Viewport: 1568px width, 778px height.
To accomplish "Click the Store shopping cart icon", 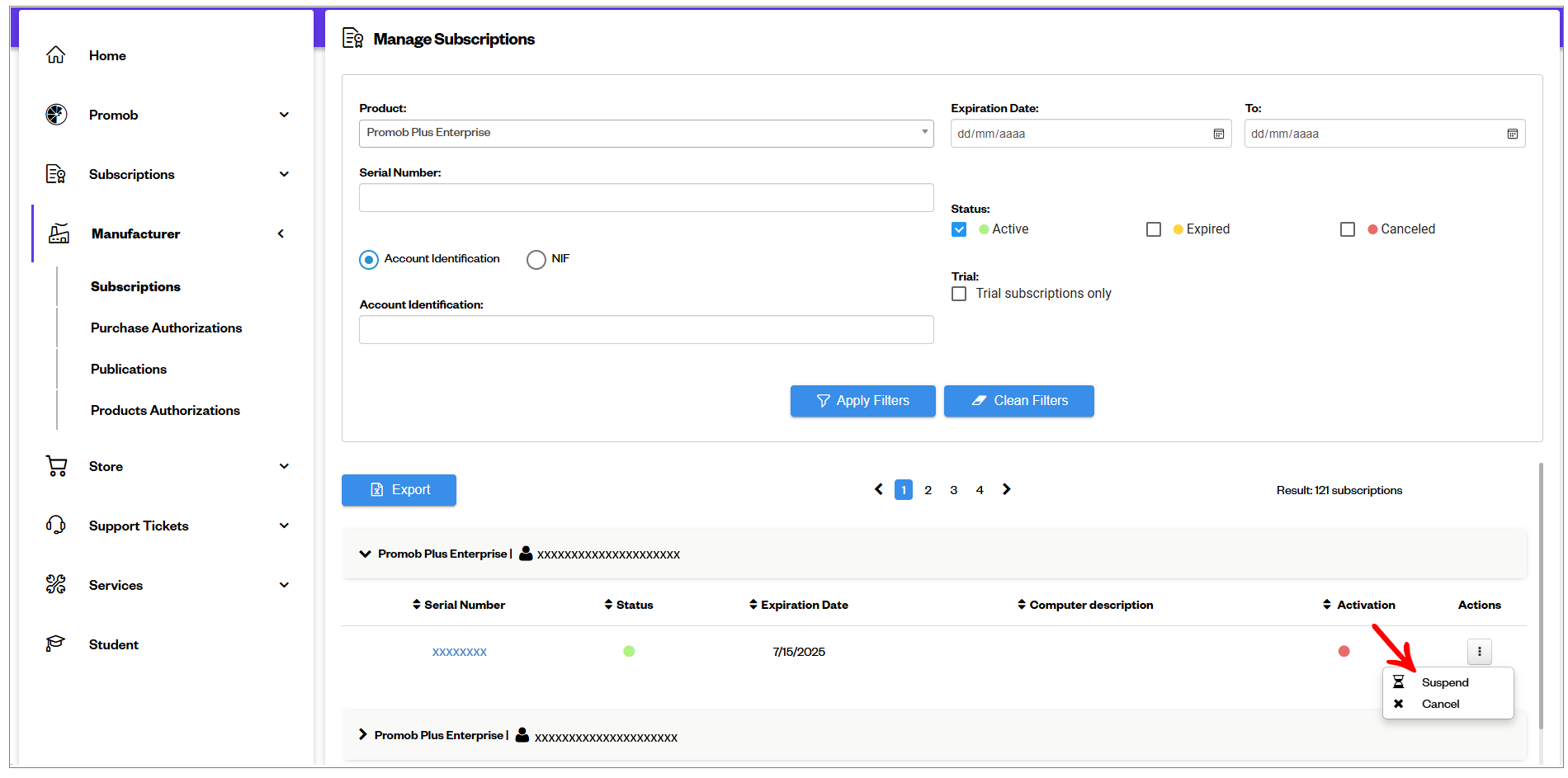I will point(56,466).
